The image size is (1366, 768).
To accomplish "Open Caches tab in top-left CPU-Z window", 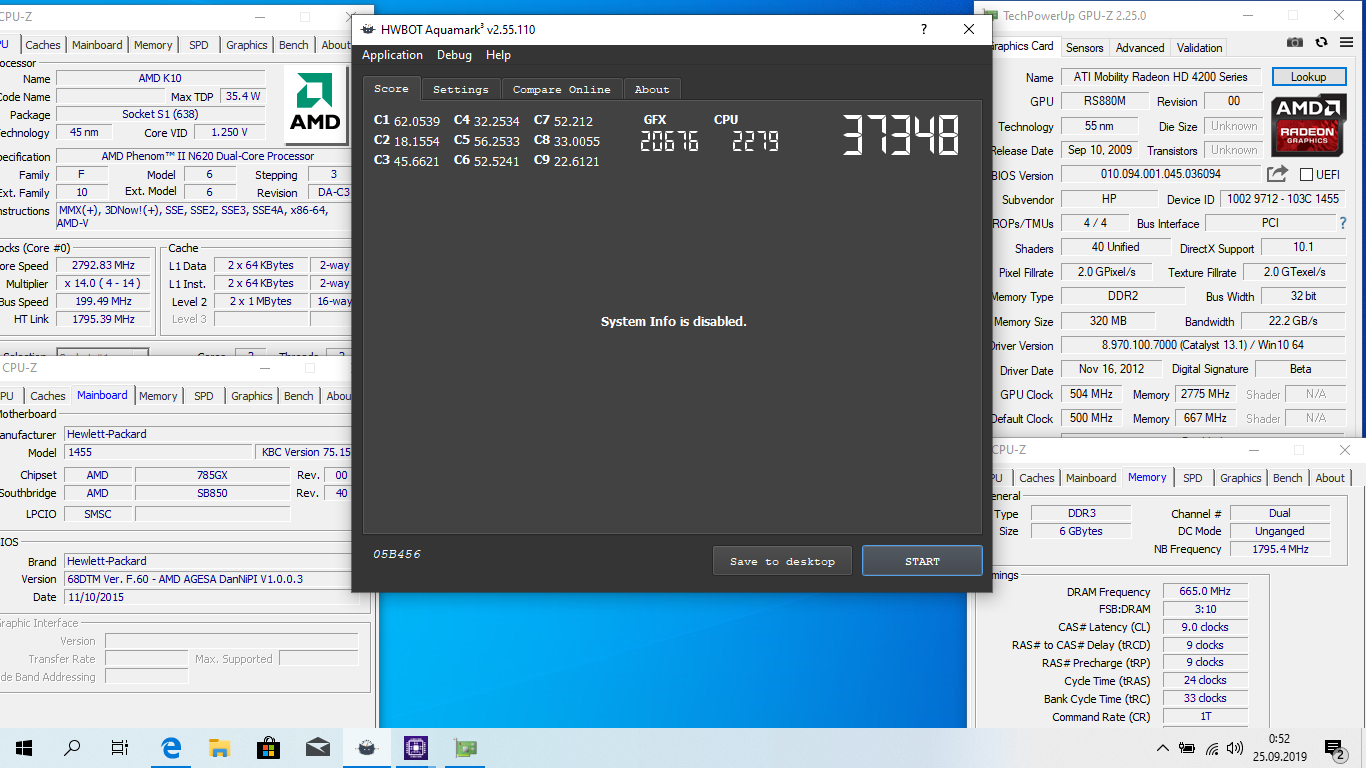I will pos(43,45).
